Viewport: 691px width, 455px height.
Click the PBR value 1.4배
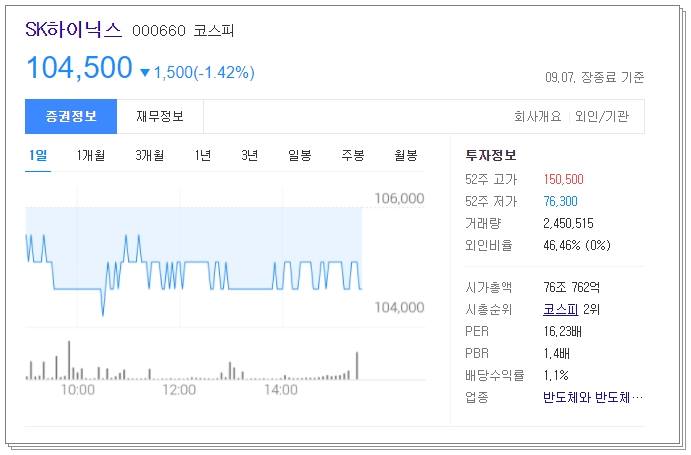coord(557,354)
